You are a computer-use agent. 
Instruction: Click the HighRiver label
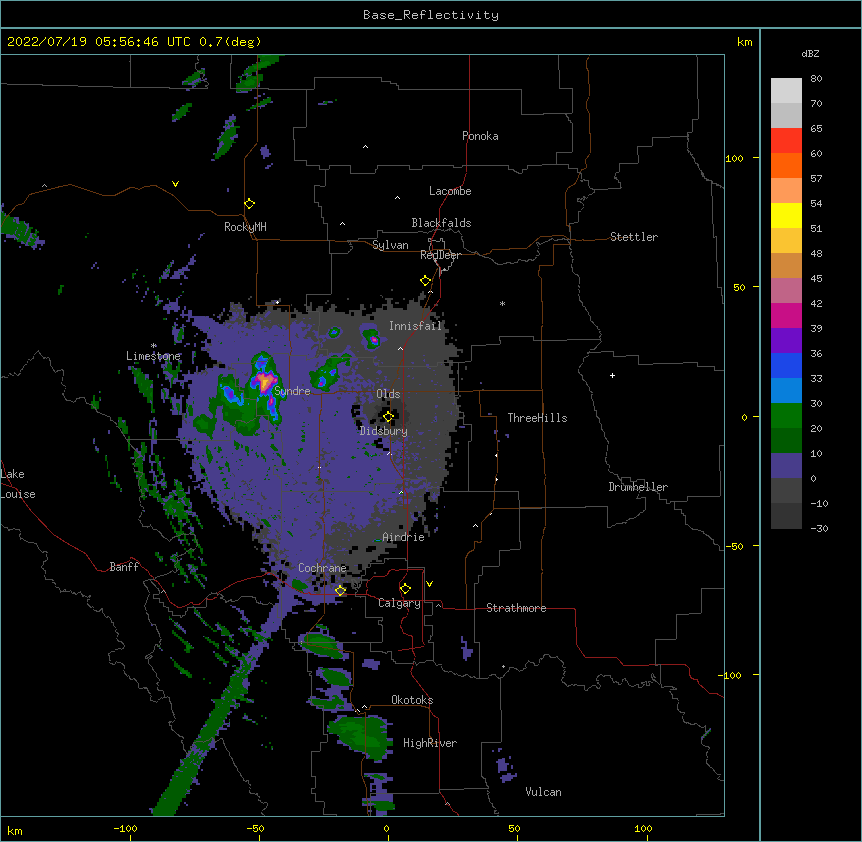[430, 743]
